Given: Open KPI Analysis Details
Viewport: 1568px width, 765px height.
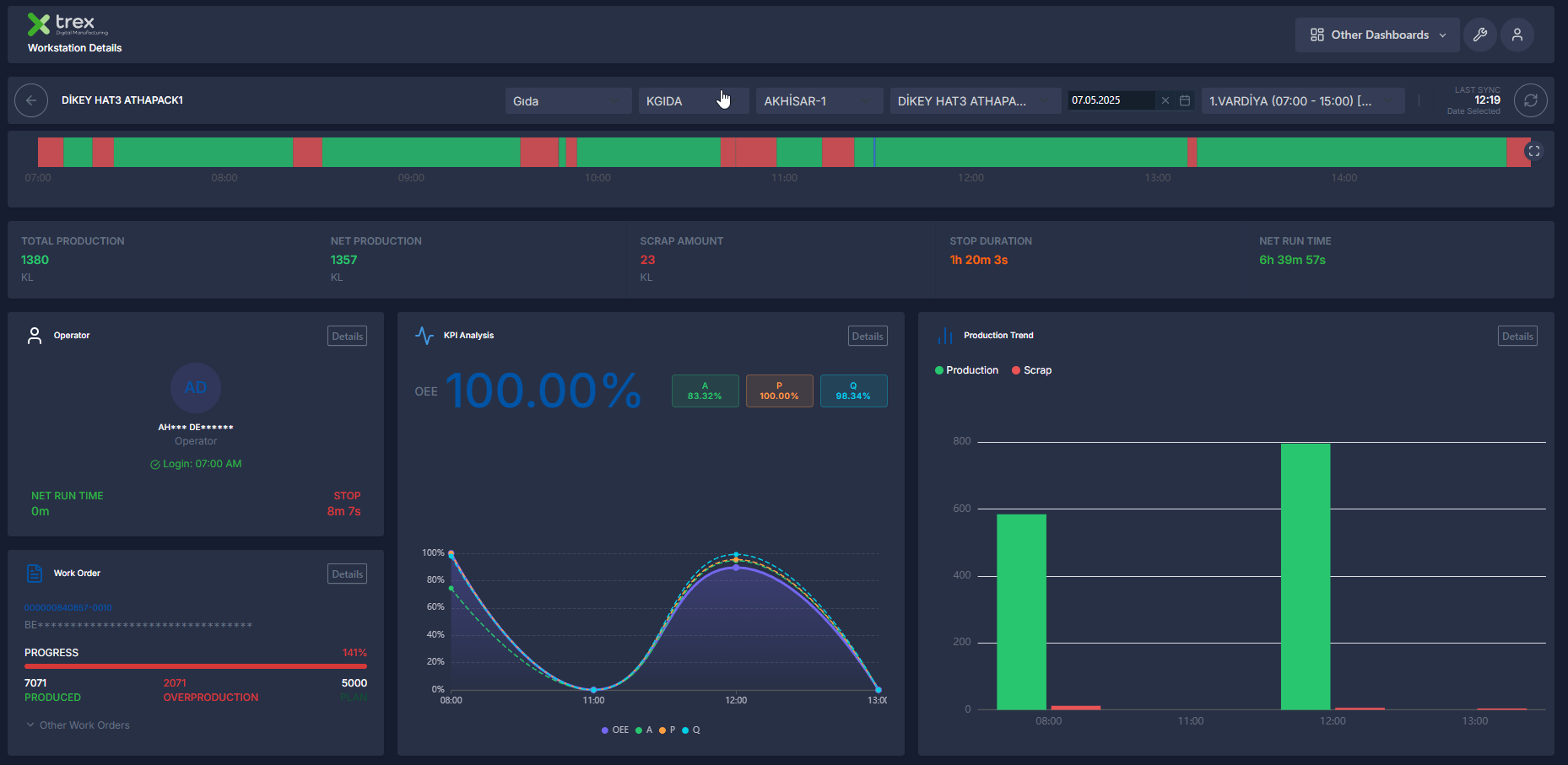Looking at the screenshot, I should 868,337.
